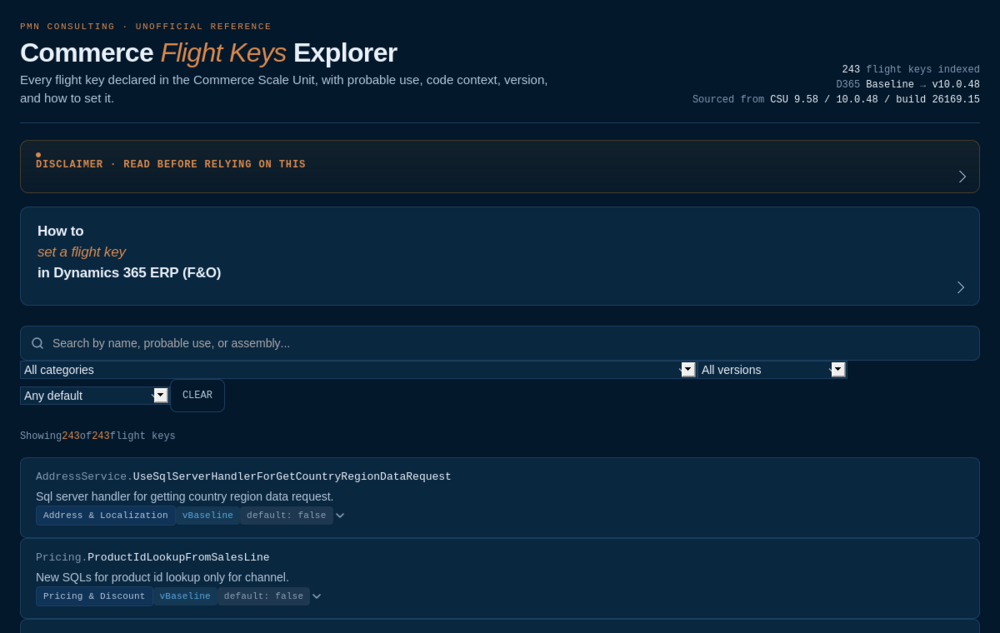Screen dimensions: 1000x633
Task: Click the CLEAR filters button
Action: coord(197,395)
